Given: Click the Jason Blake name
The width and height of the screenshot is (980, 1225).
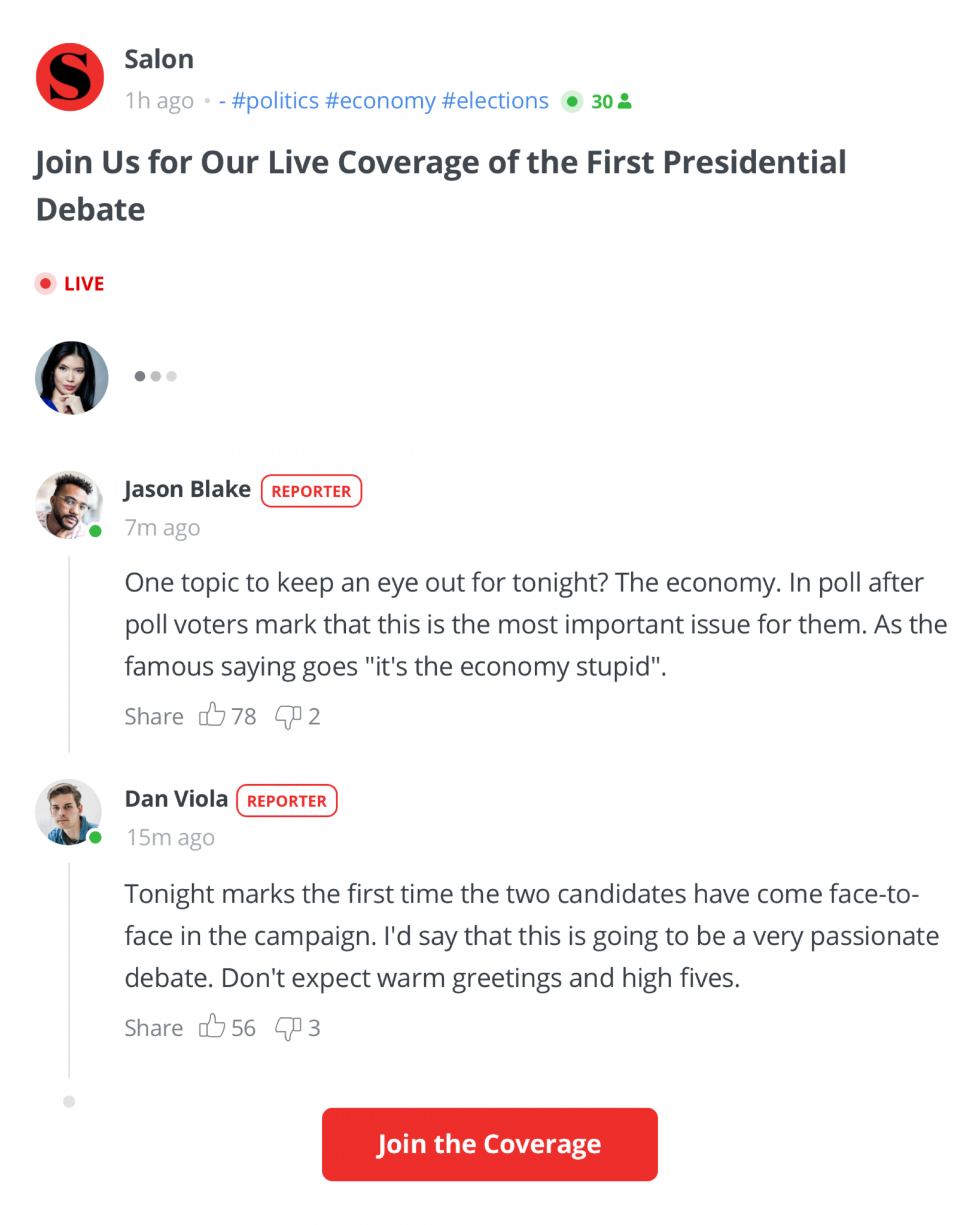Looking at the screenshot, I should (187, 489).
